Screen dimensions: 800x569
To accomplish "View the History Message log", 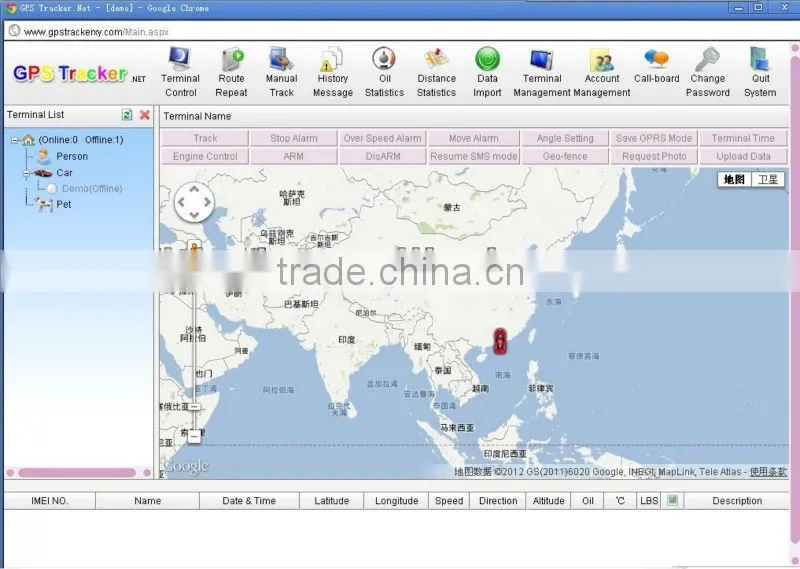I will pyautogui.click(x=333, y=72).
